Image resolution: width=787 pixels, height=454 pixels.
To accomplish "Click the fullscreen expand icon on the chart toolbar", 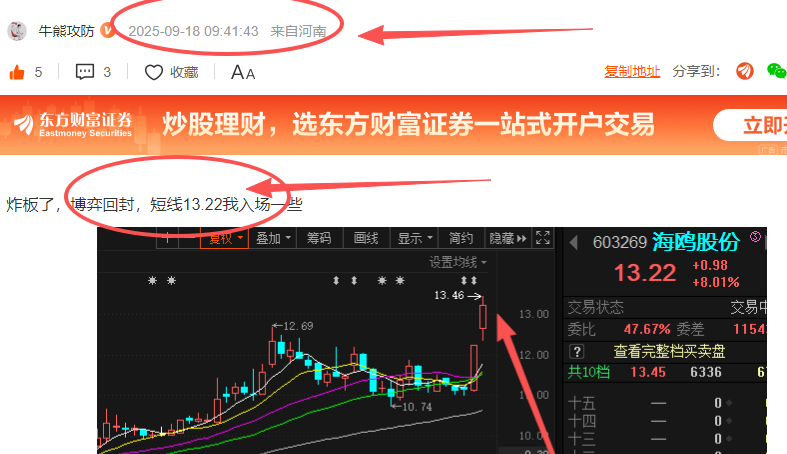I will [543, 238].
